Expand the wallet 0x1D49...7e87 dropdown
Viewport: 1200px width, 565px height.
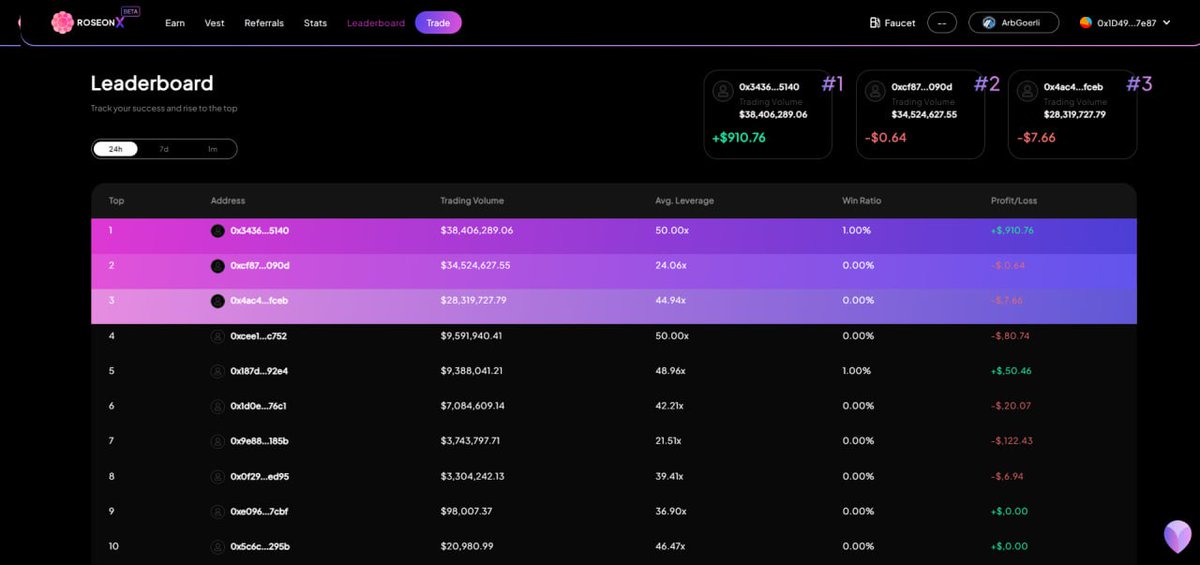click(1125, 22)
